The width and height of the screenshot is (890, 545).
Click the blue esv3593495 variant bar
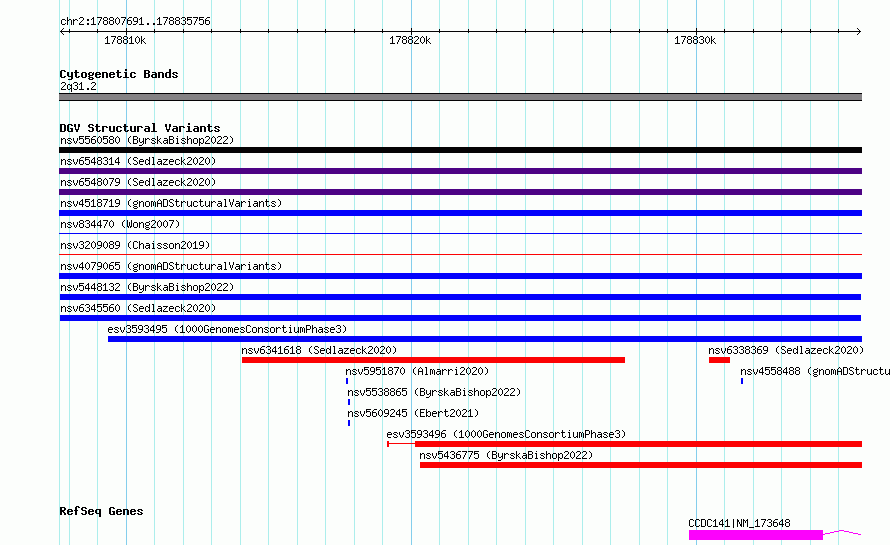coord(485,339)
